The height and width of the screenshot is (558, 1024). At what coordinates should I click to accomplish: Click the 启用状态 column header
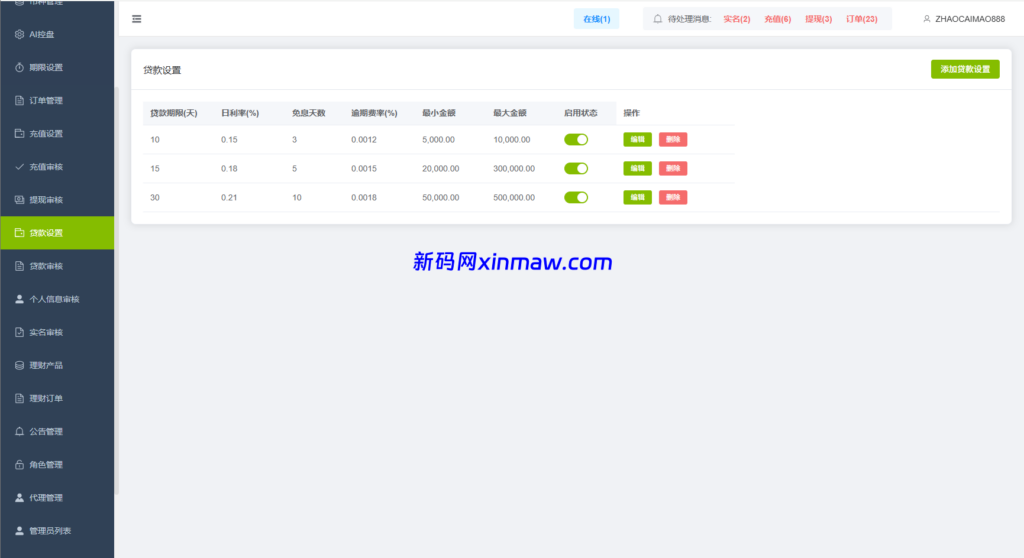(581, 113)
